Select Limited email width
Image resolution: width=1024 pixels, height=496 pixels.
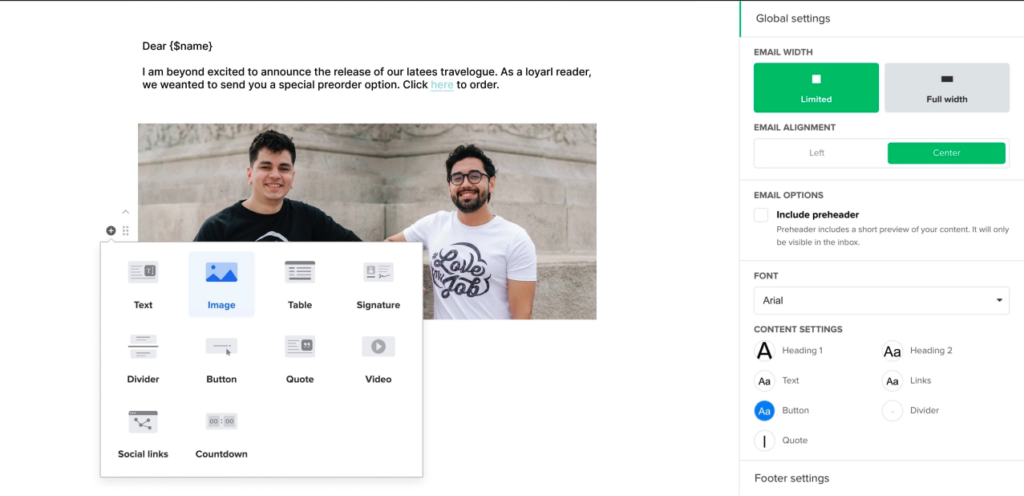pos(816,87)
